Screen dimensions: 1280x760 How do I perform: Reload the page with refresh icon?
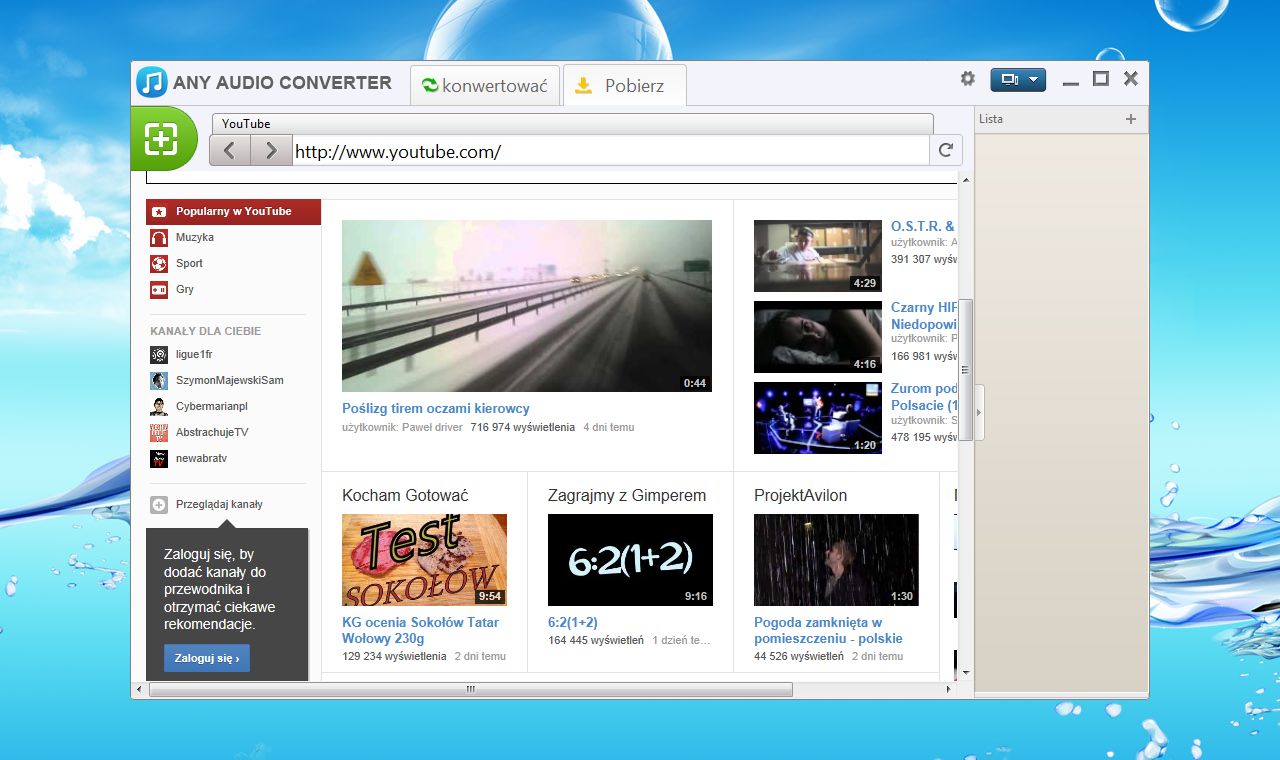[x=946, y=151]
